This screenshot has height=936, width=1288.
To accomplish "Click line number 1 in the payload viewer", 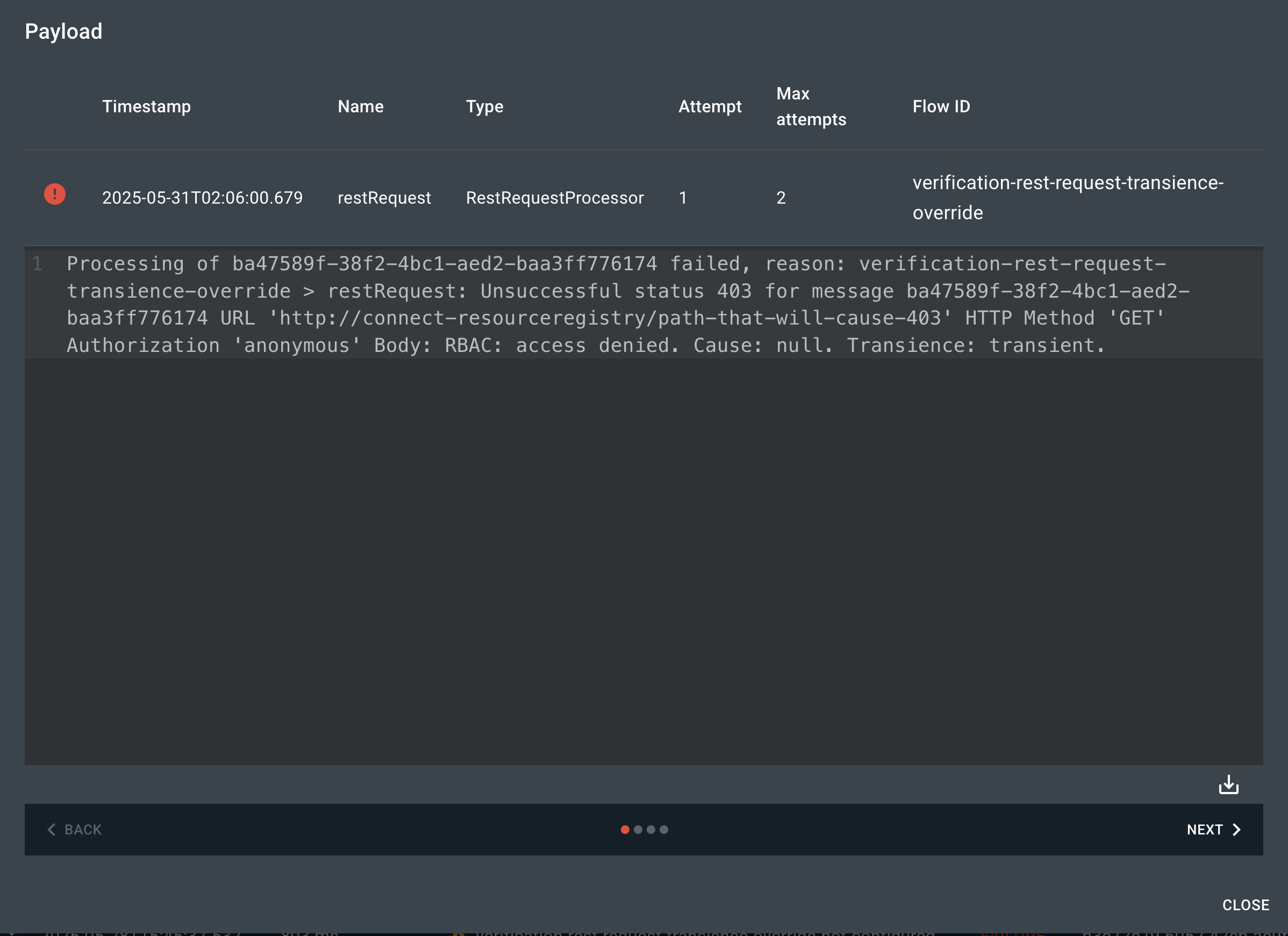I will coord(38,263).
